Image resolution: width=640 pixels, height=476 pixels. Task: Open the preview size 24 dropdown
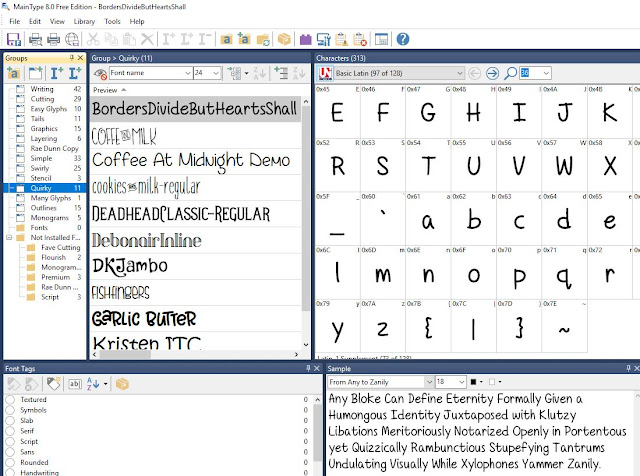click(x=216, y=73)
